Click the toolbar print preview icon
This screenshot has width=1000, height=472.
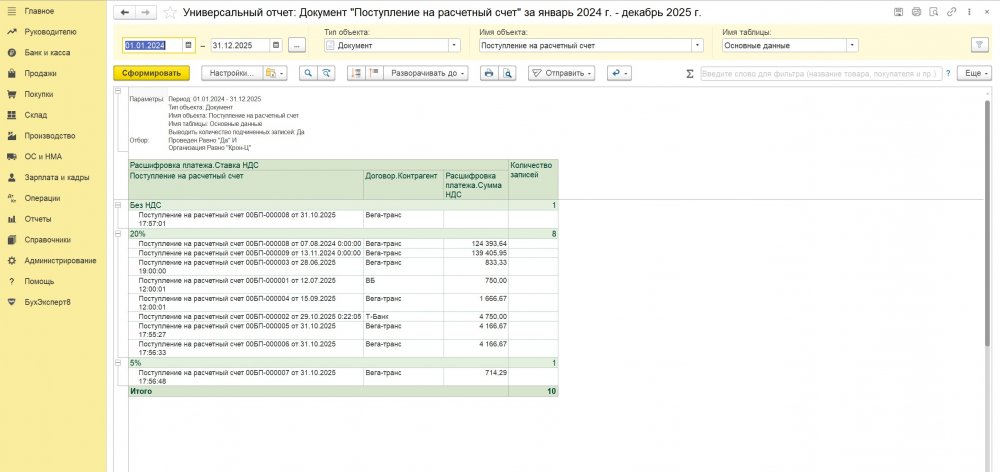(x=507, y=73)
